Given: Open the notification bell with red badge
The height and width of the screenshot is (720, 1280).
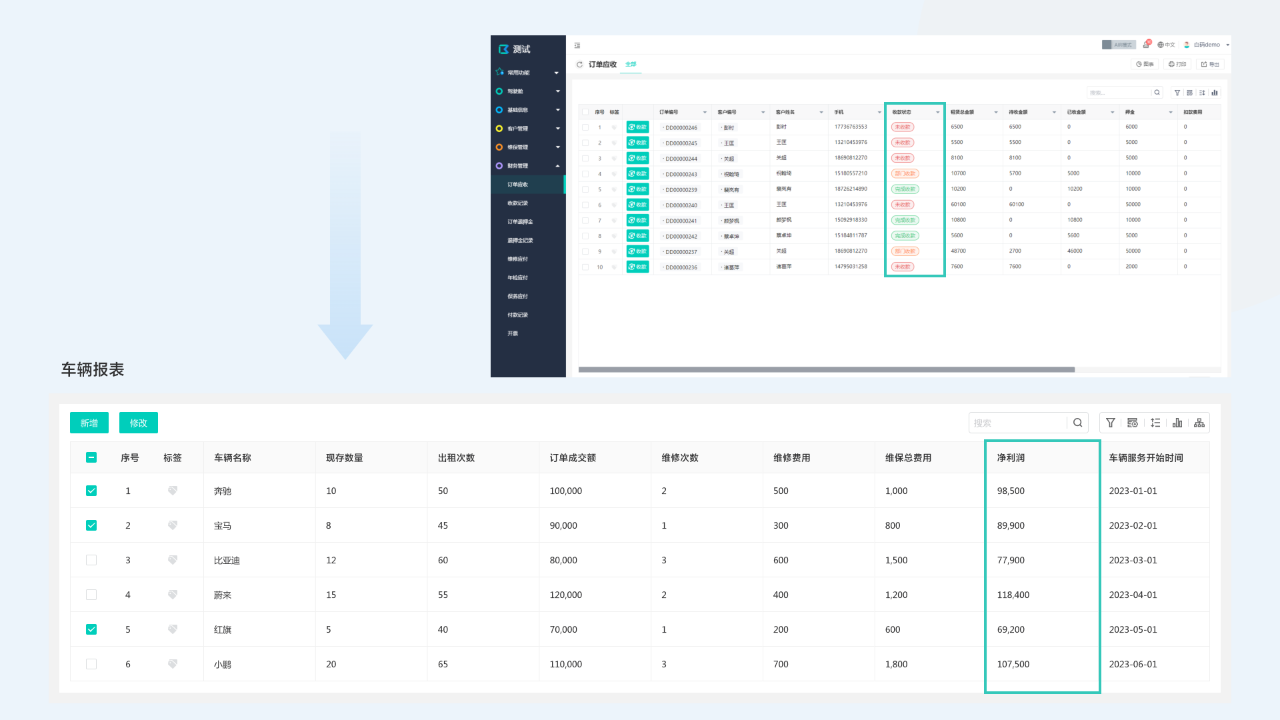Looking at the screenshot, I should coord(1146,44).
